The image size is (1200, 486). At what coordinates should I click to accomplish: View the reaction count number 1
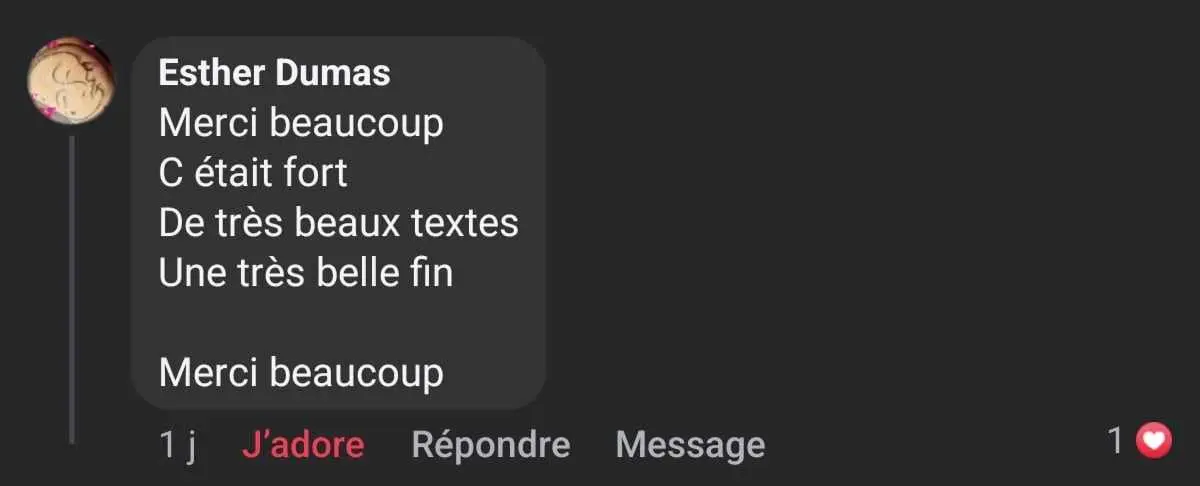[1116, 440]
